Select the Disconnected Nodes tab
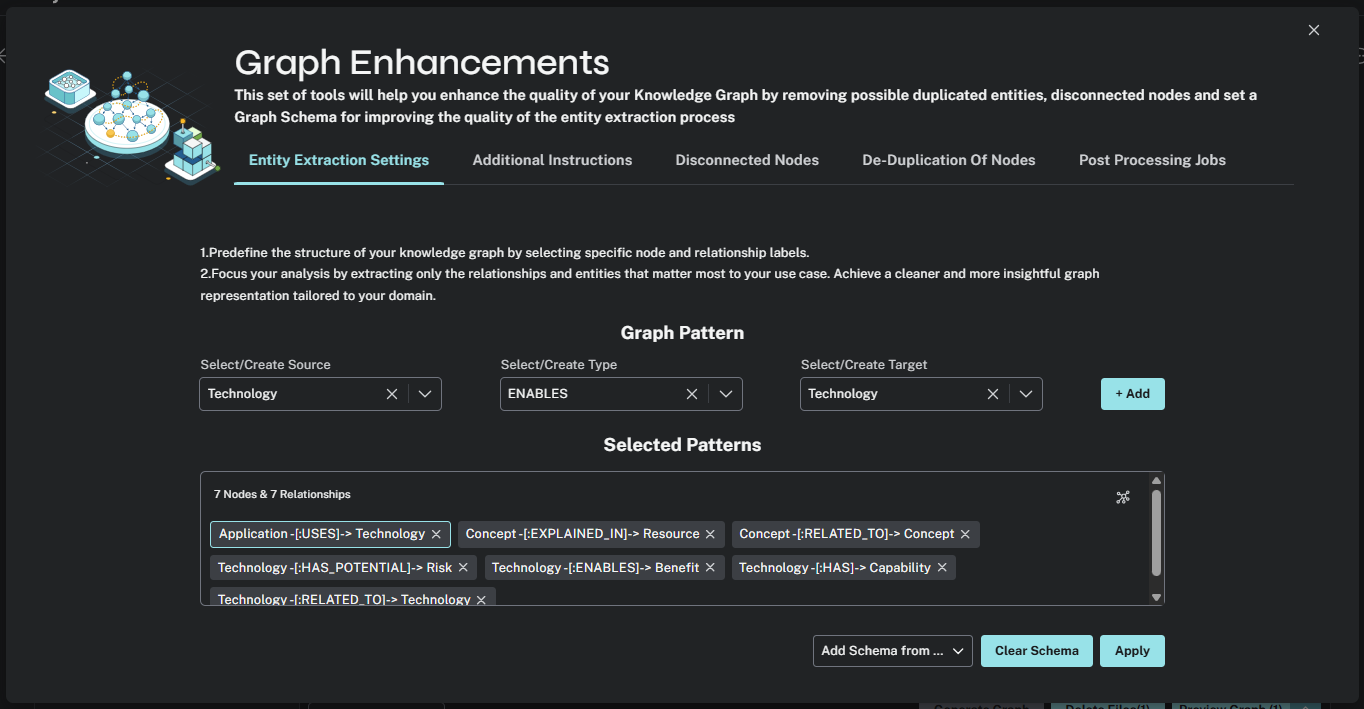 pos(746,159)
